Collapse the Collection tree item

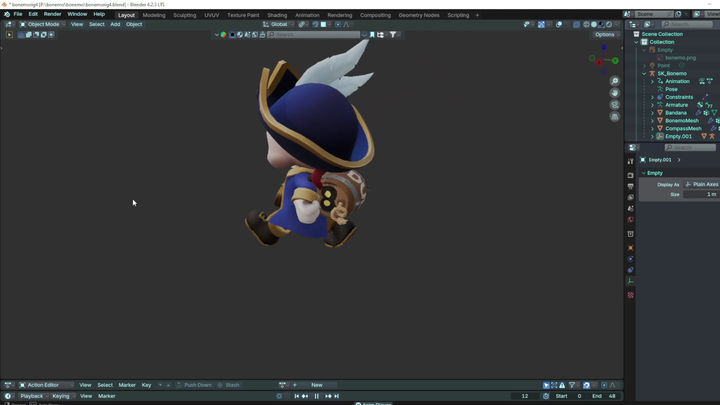pyautogui.click(x=636, y=42)
